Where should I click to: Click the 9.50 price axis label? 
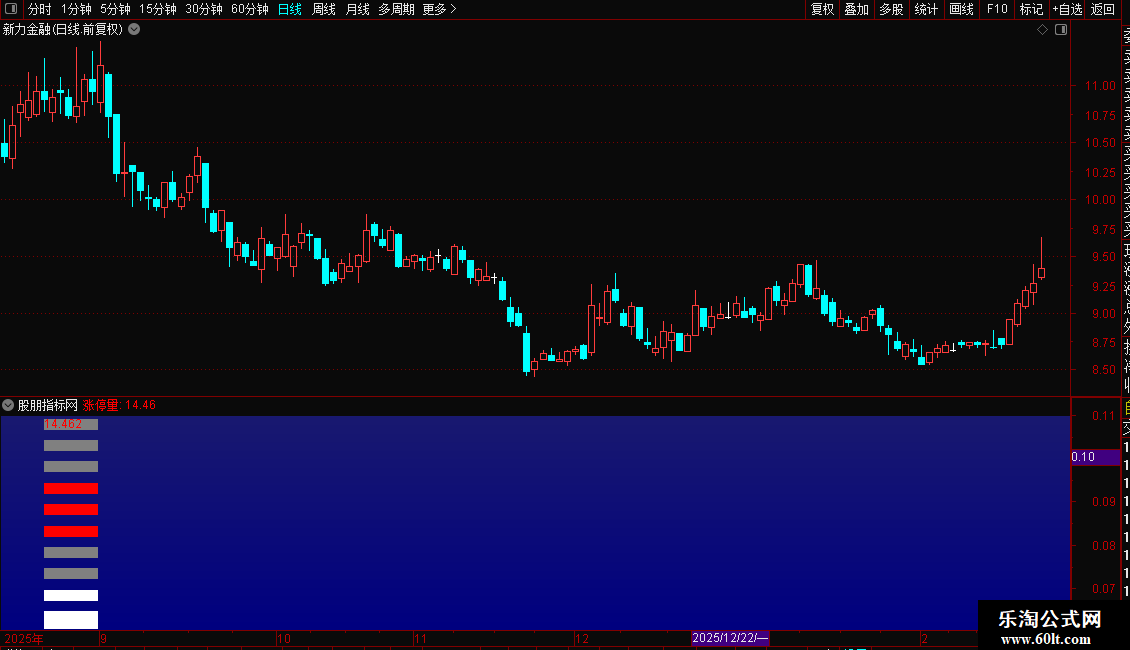coord(1103,257)
